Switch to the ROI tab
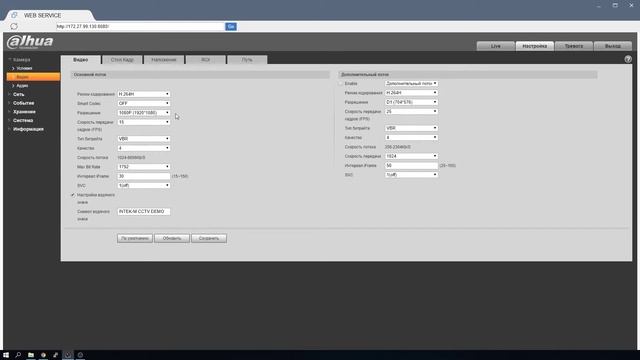 click(205, 60)
